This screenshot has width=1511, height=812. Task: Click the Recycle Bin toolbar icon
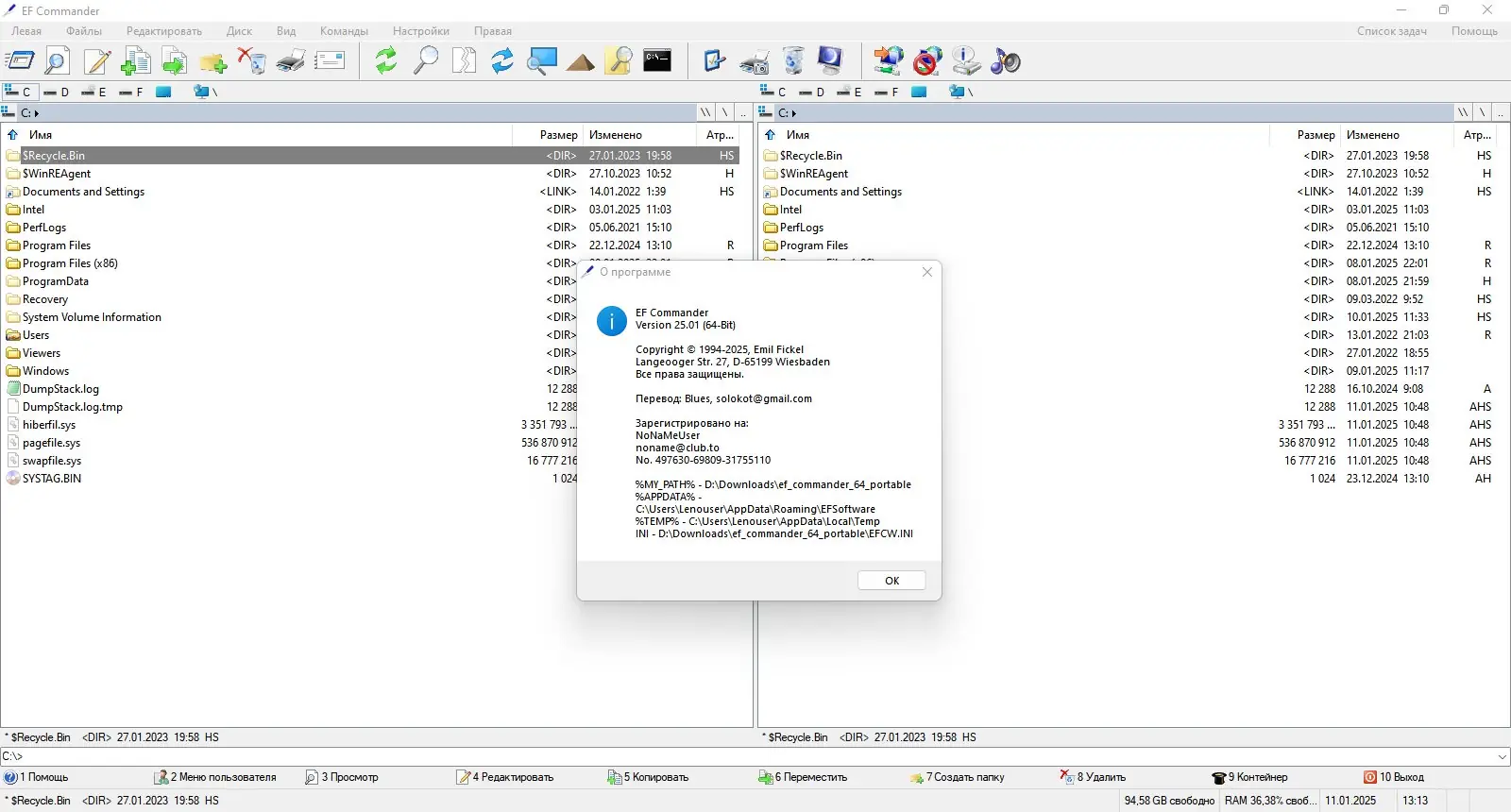pyautogui.click(x=793, y=61)
